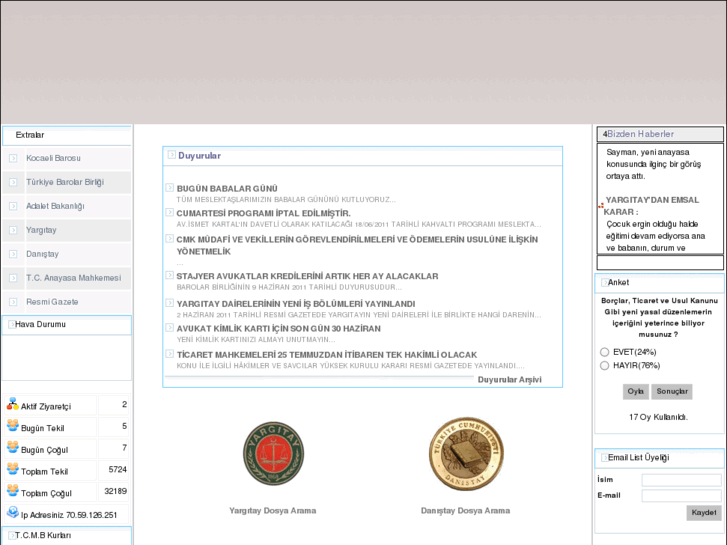Click the Sonuçlar results button
The width and height of the screenshot is (727, 545).
[x=672, y=391]
